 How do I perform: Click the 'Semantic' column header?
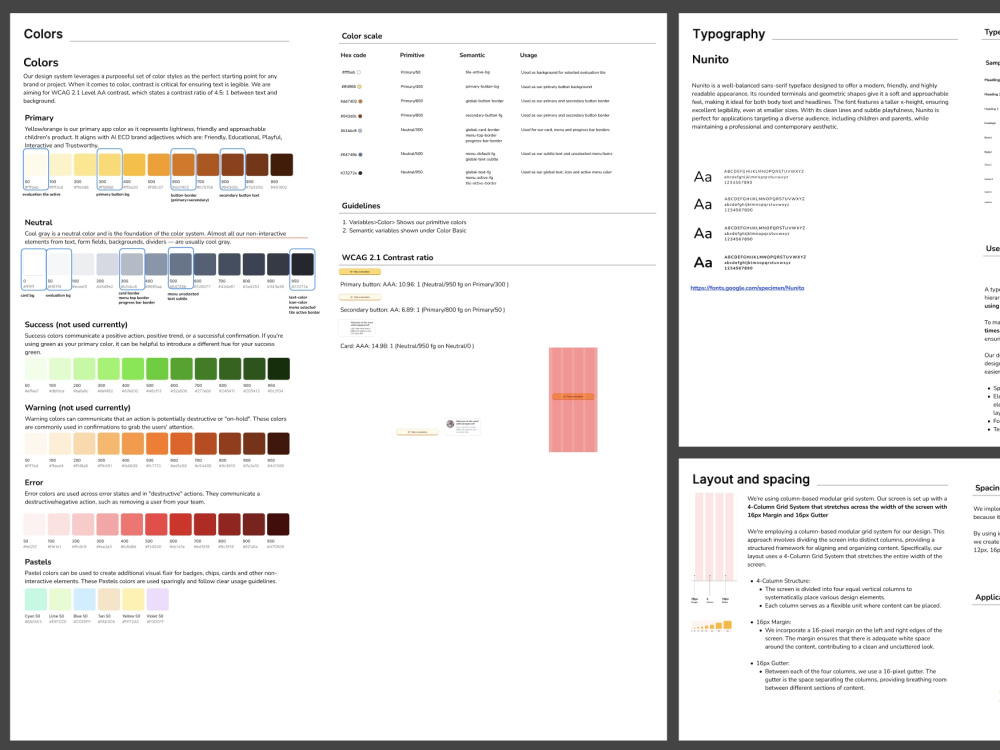(x=472, y=55)
